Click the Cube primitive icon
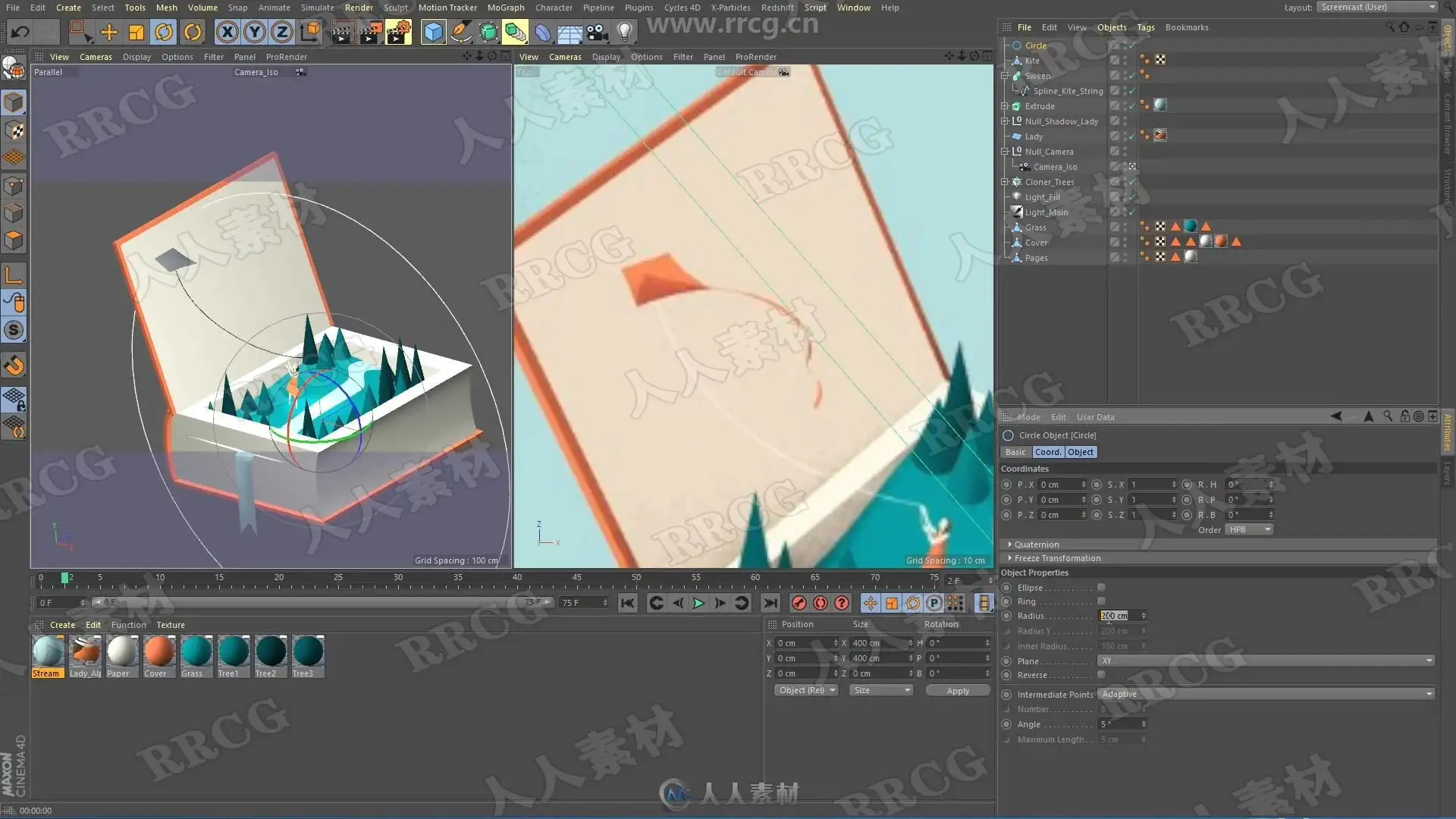 433,32
